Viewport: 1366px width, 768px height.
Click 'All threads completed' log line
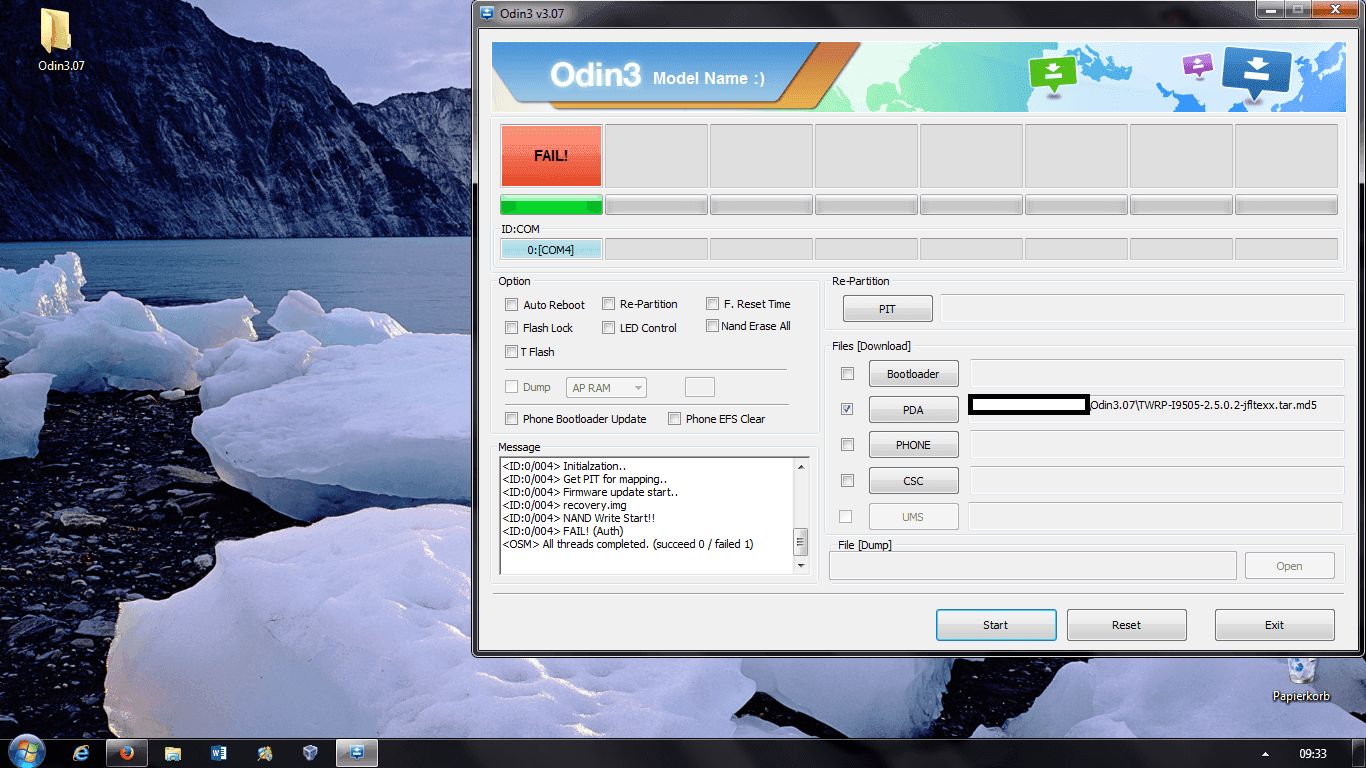click(x=627, y=544)
